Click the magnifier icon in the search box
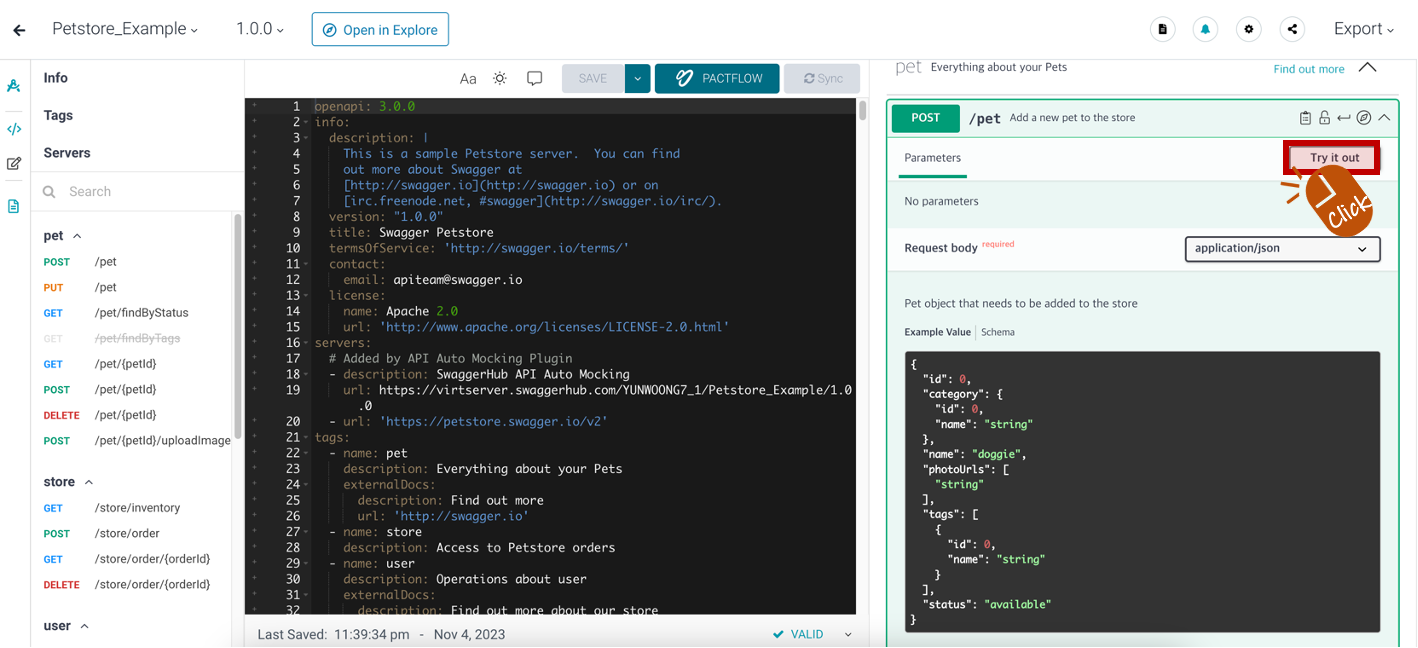 [x=49, y=191]
